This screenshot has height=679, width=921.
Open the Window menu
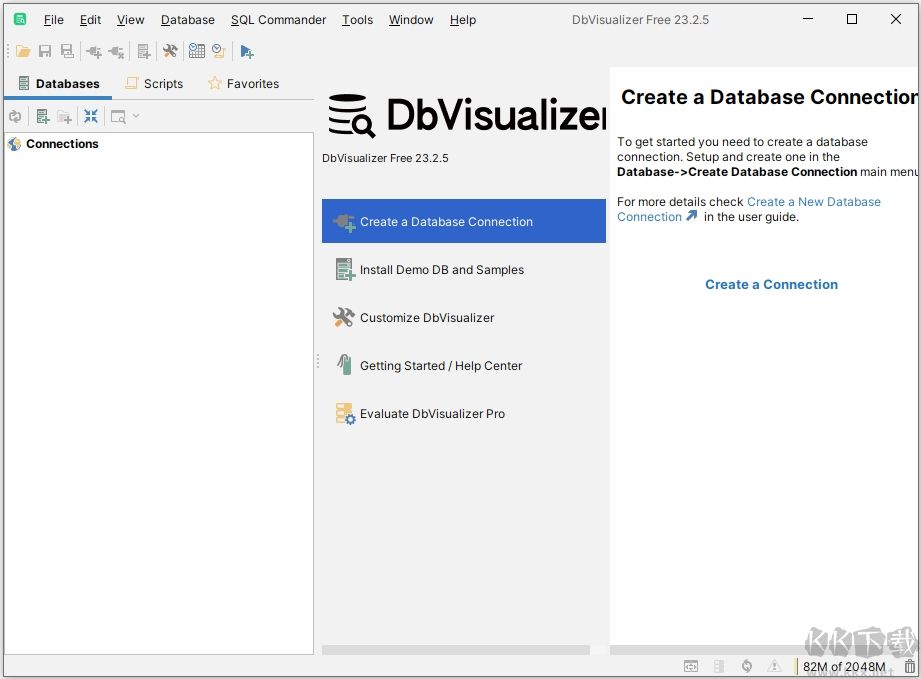pos(411,19)
